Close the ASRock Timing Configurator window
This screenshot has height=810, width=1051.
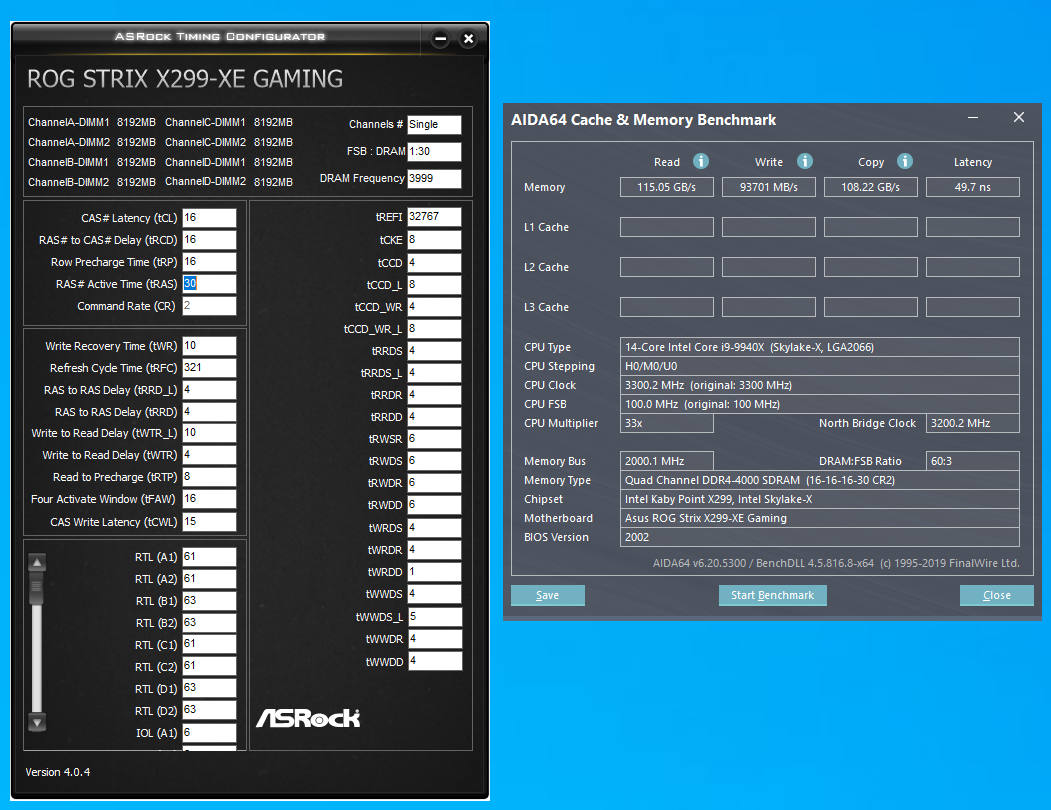469,39
